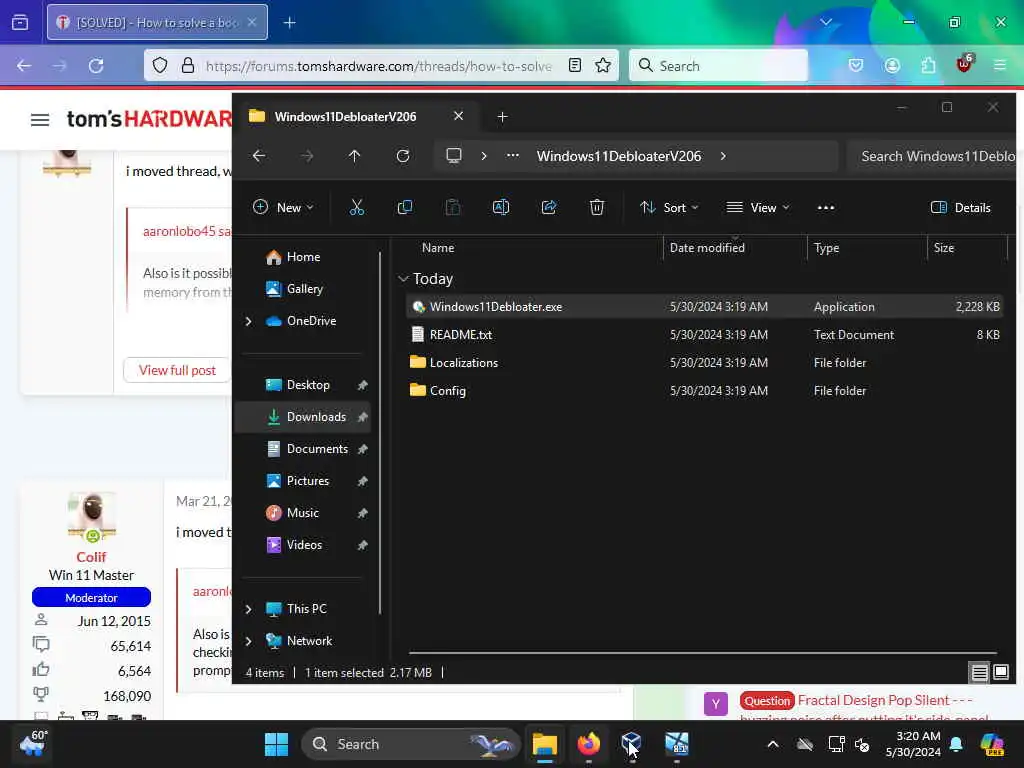Reload the Firefox page
This screenshot has height=768, width=1024.
tap(96, 66)
